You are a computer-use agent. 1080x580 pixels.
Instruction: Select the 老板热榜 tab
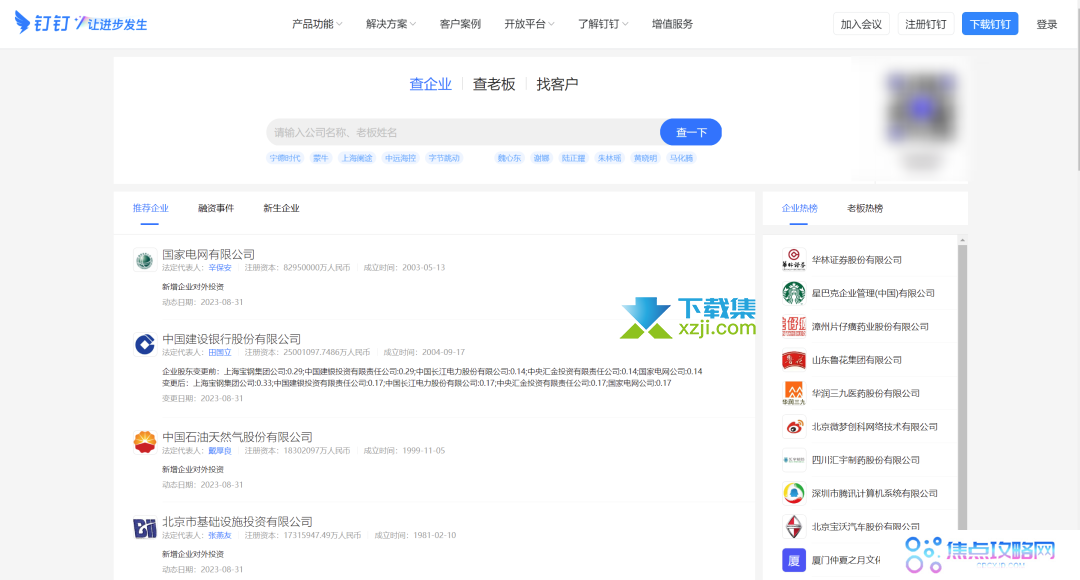click(x=864, y=208)
